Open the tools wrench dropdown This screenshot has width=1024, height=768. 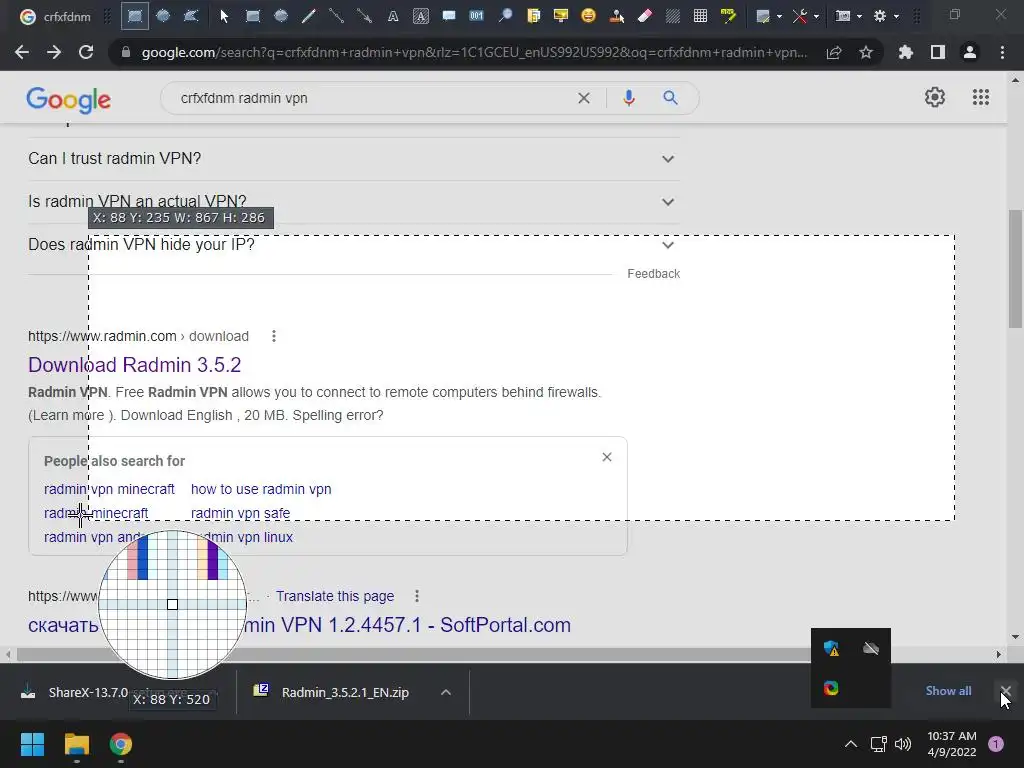[806, 16]
